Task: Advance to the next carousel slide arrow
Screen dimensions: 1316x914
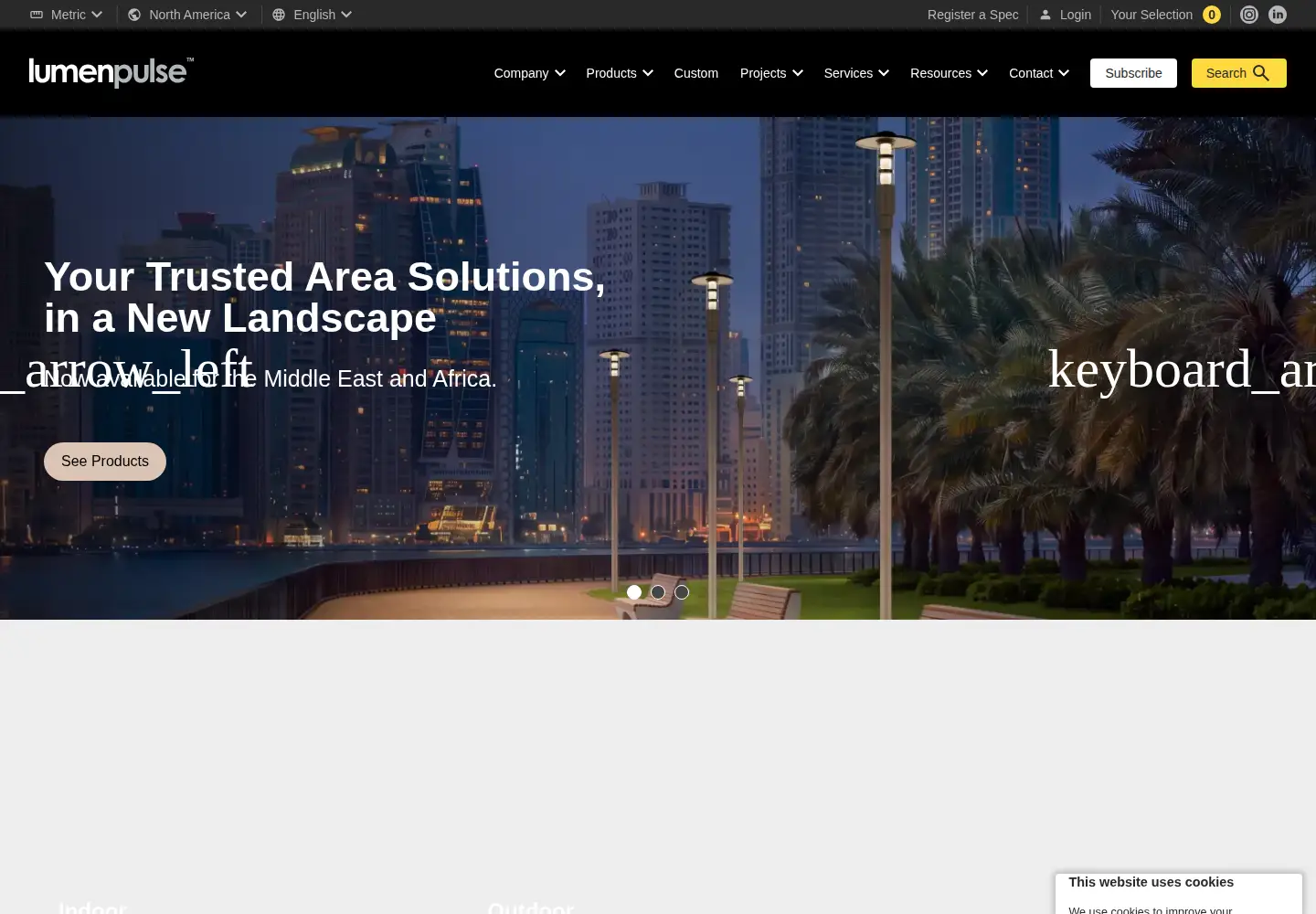Action: (x=1182, y=369)
